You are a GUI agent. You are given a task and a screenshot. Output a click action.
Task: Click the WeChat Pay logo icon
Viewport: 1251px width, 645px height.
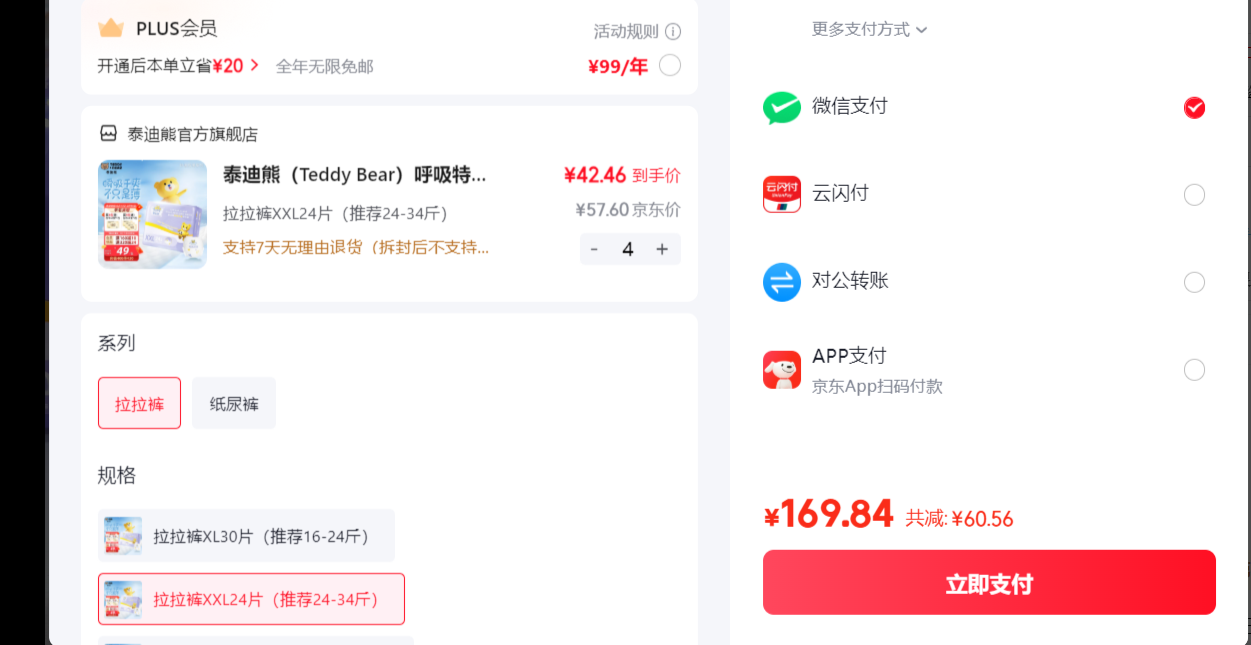click(x=782, y=107)
